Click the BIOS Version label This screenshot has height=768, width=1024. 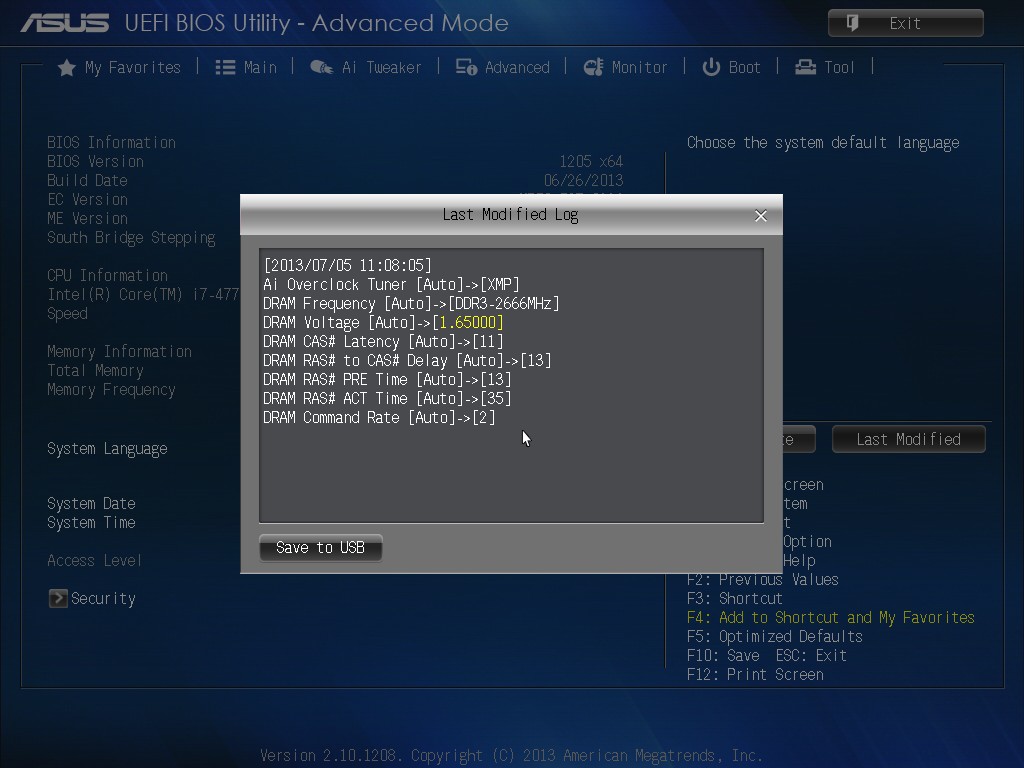pyautogui.click(x=95, y=161)
